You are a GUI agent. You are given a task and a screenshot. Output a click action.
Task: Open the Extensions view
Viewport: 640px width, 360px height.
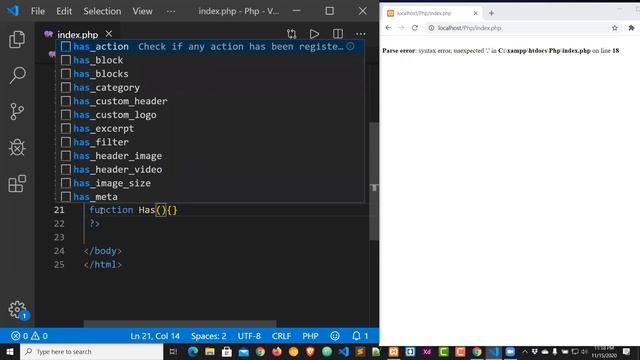coord(17,183)
